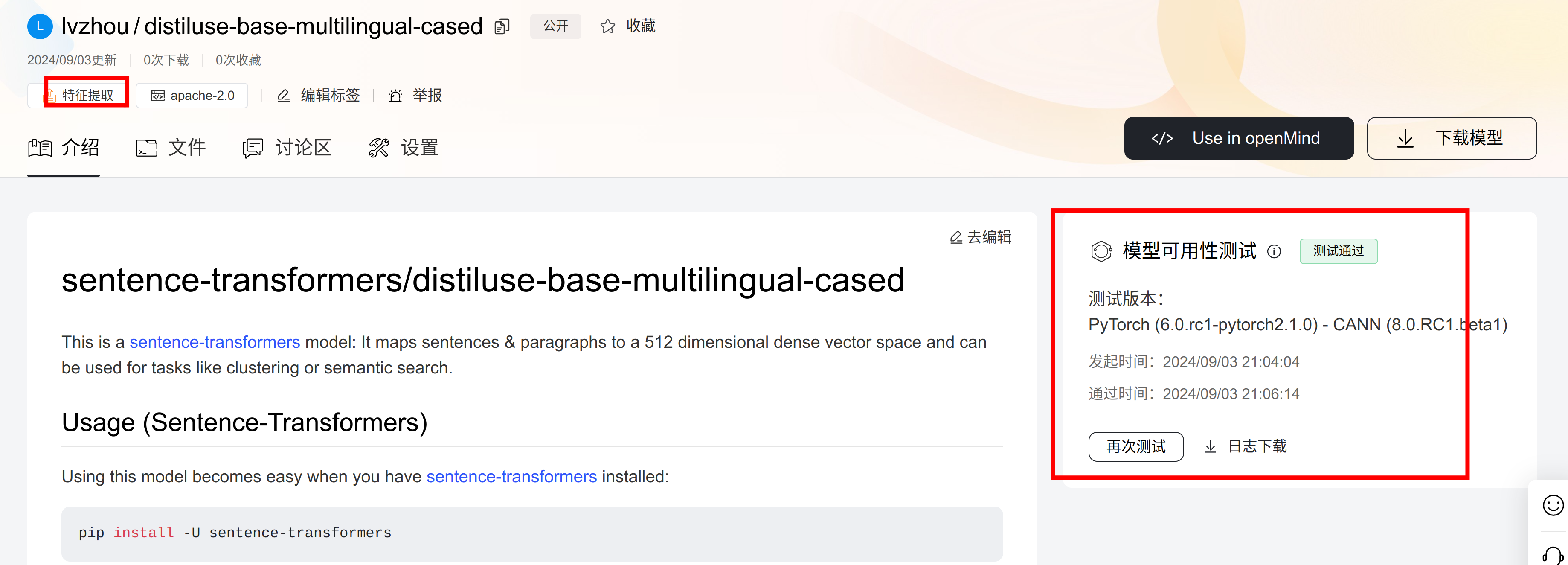
Task: Open the first sentence-transformers hyperlink
Action: pos(214,342)
